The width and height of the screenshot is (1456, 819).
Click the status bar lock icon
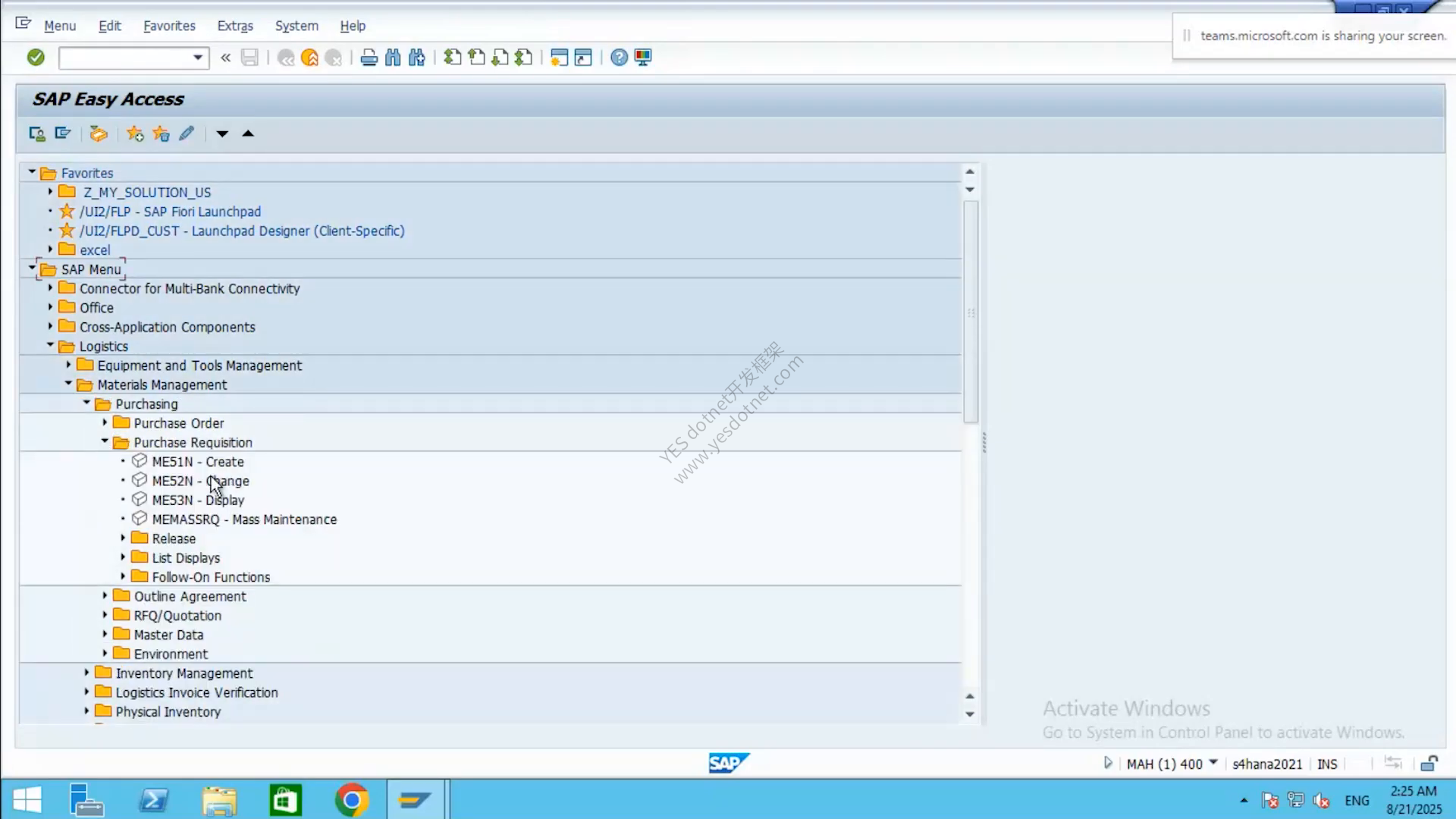(1429, 764)
